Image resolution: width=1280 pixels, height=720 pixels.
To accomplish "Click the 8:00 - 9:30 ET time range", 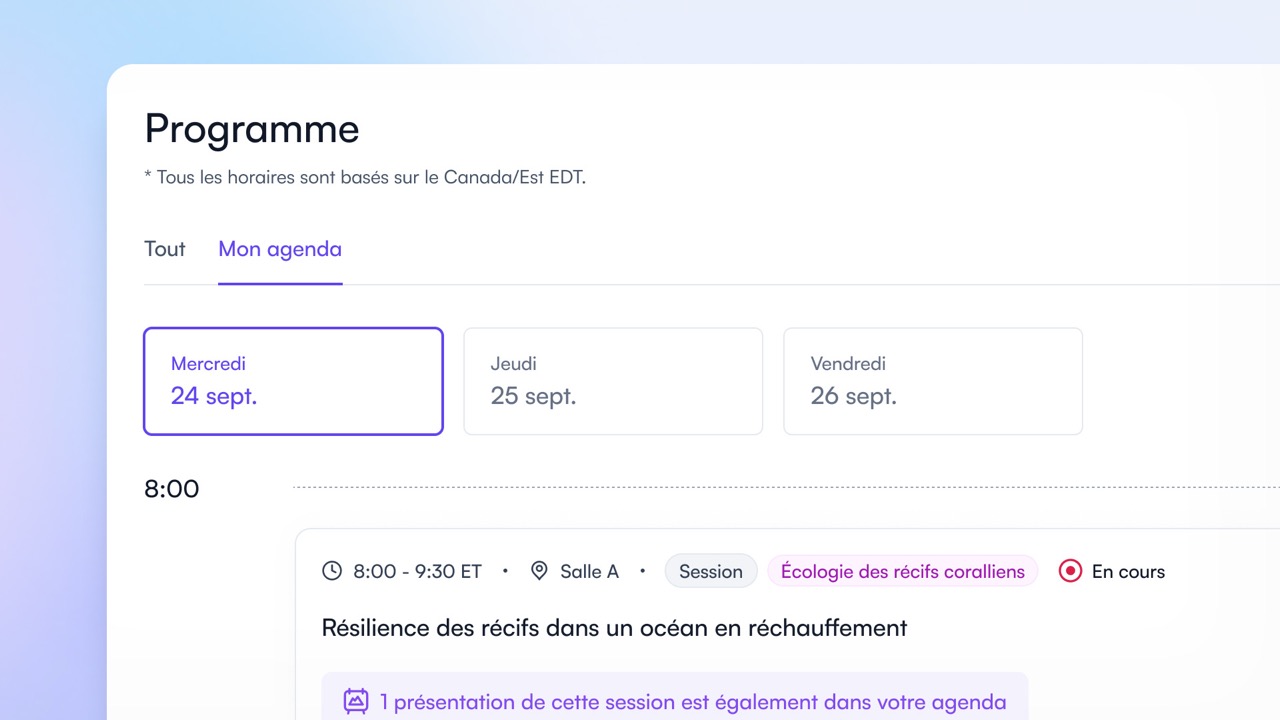I will 415,570.
